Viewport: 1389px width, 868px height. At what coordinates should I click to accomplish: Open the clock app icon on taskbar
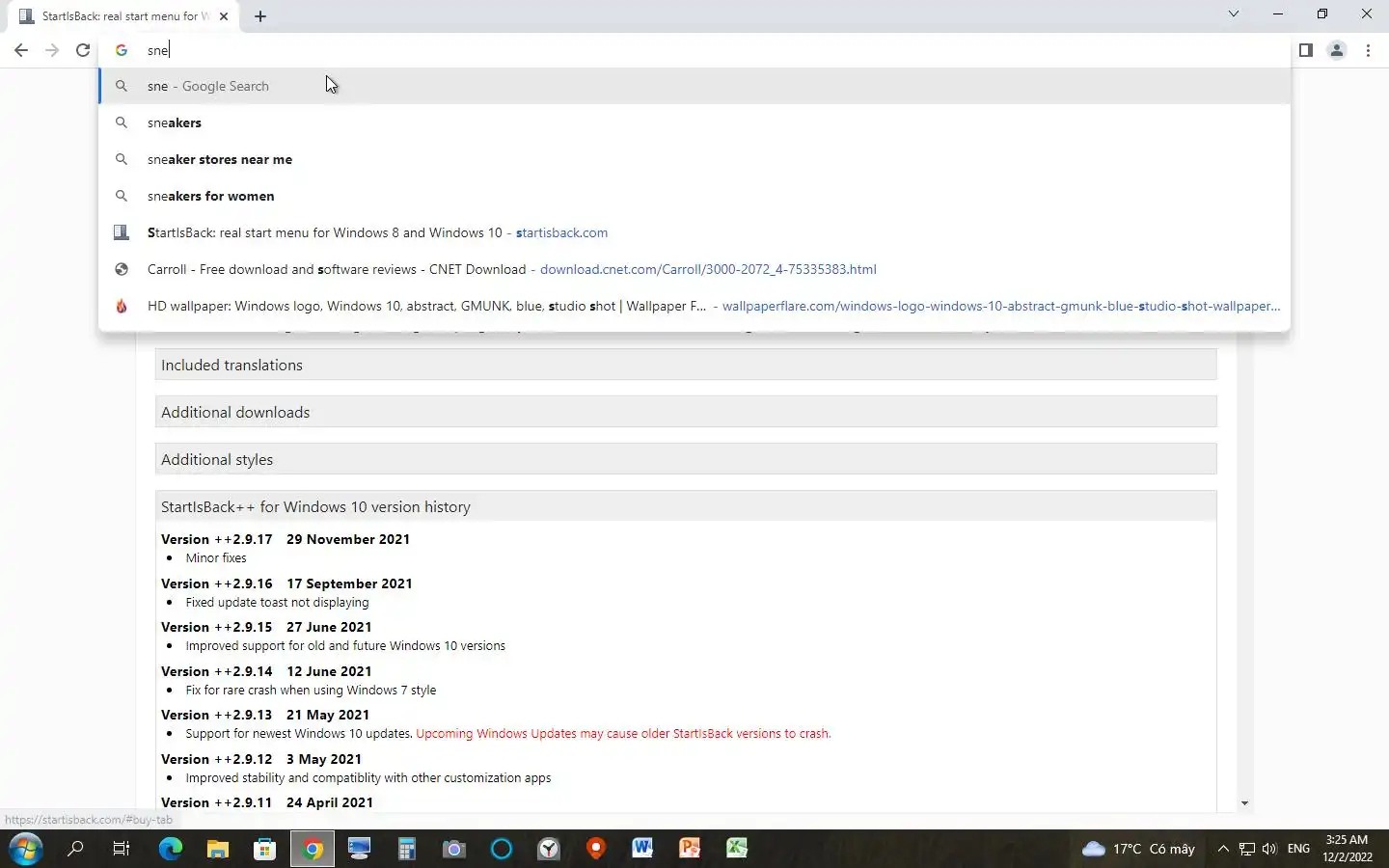click(549, 849)
